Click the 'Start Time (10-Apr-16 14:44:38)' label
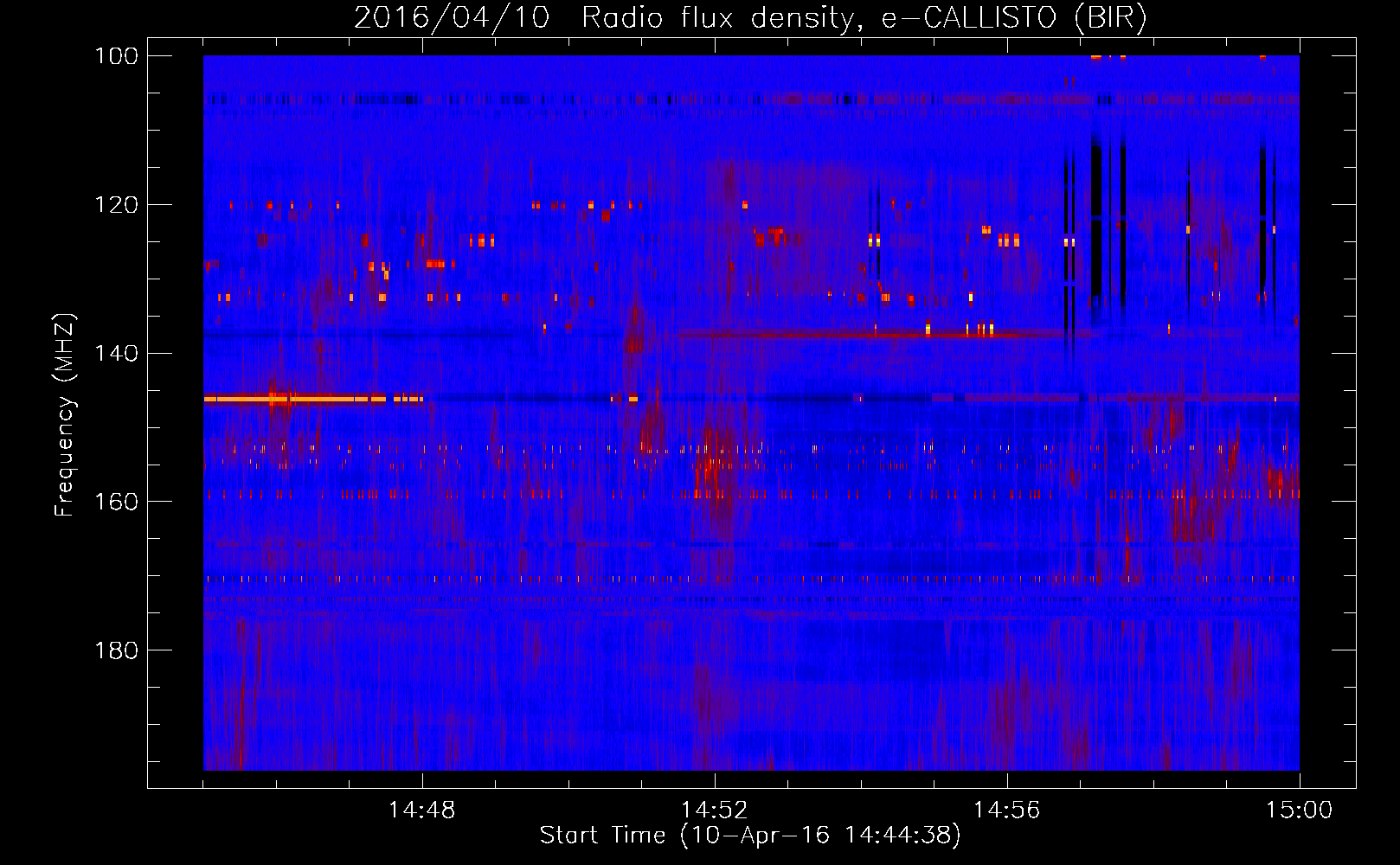The height and width of the screenshot is (865, 1400). tap(750, 836)
